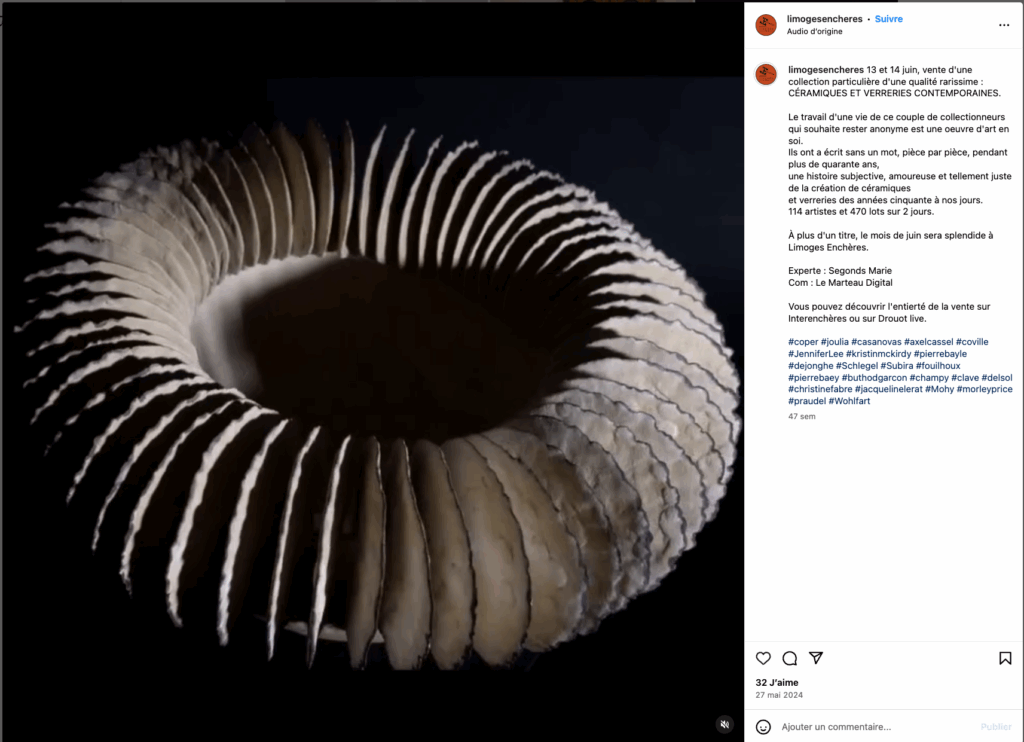The width and height of the screenshot is (1024, 742).
Task: Save post with bookmark icon
Action: click(1005, 658)
